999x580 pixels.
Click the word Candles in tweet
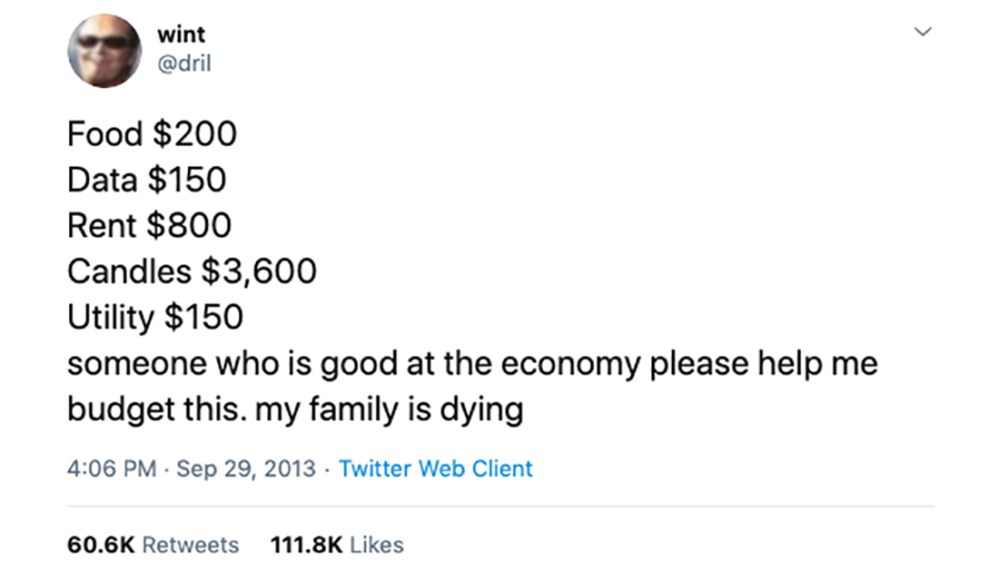pos(129,271)
